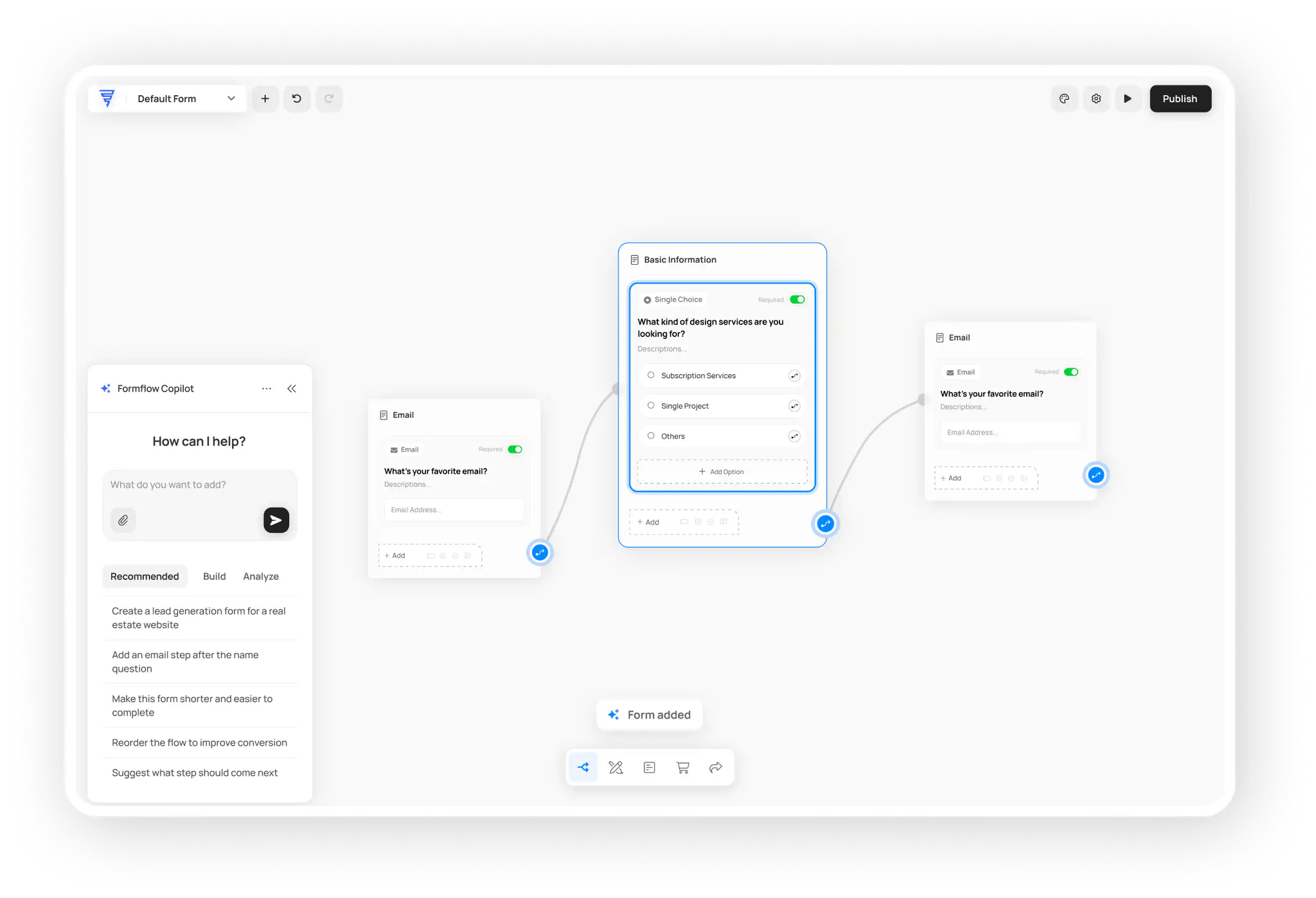The image size is (1316, 898).
Task: Click the paperclip attachment icon in Copilot
Action: click(x=123, y=520)
